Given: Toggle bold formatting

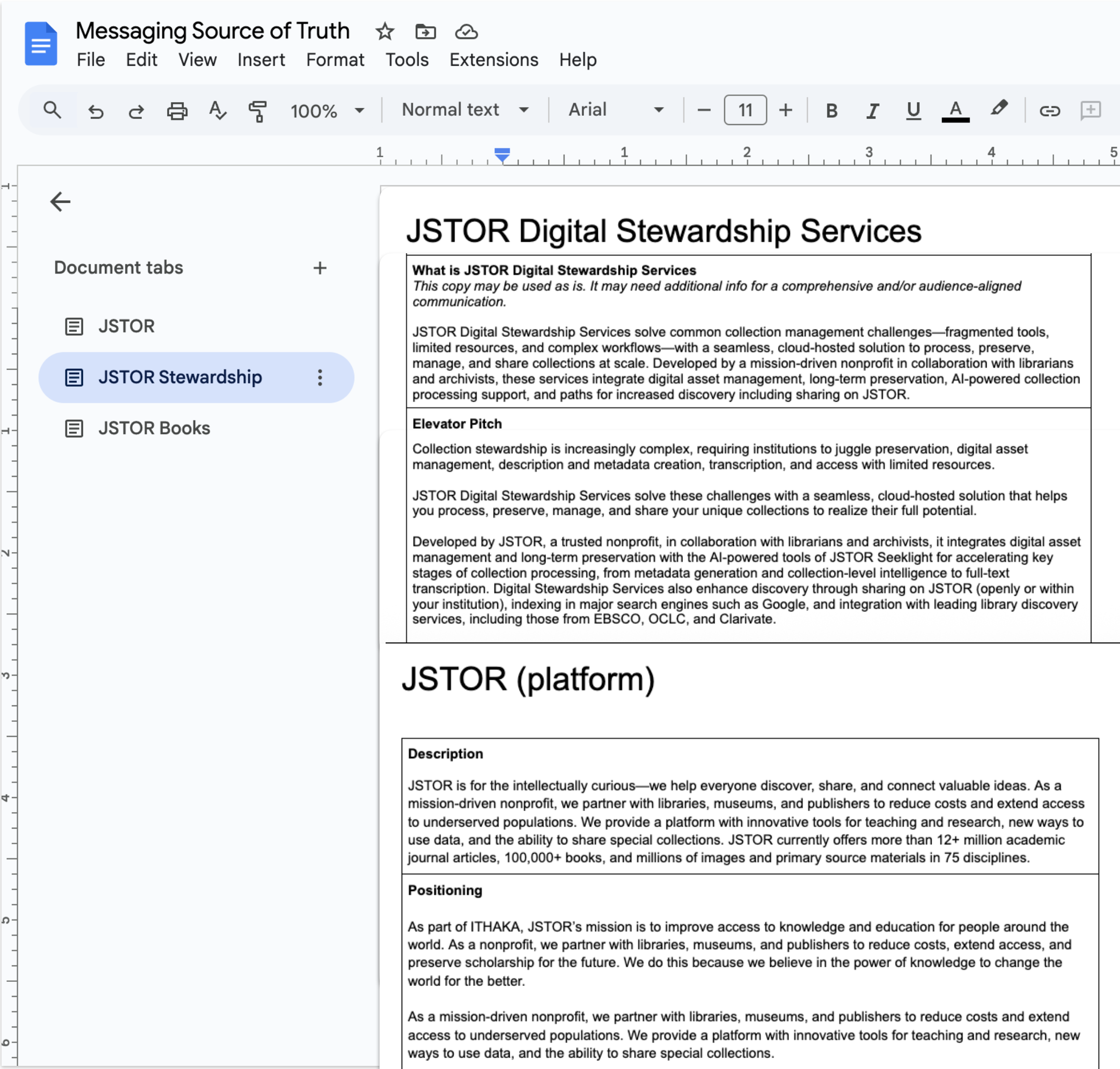Looking at the screenshot, I should [831, 110].
